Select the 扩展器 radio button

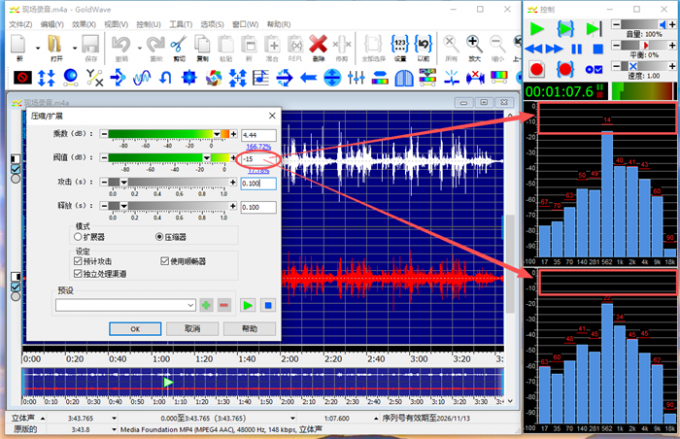click(79, 237)
